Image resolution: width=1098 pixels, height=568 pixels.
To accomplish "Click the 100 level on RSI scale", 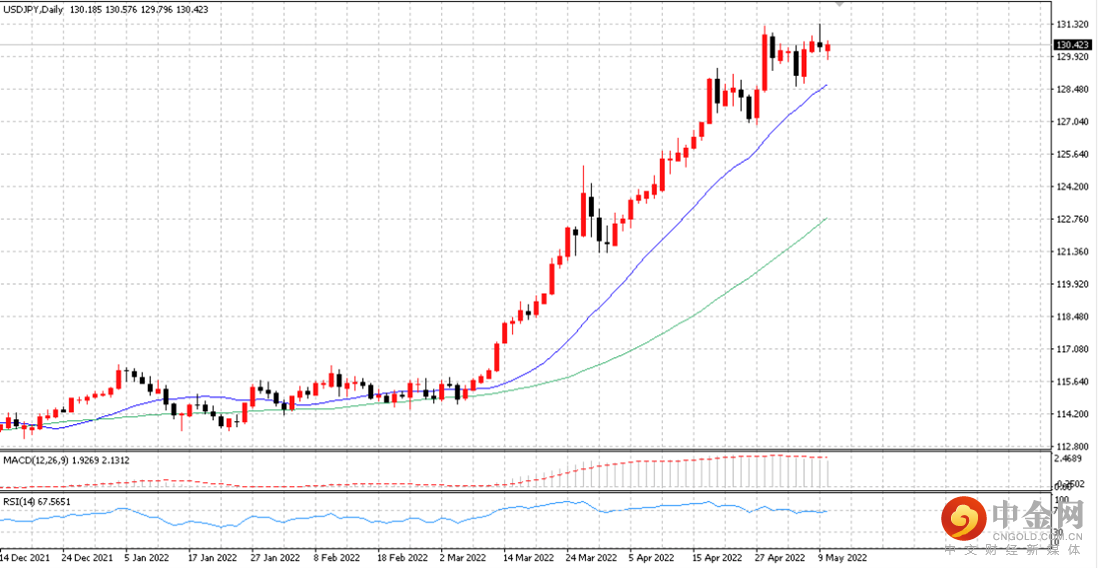I will 1062,499.
